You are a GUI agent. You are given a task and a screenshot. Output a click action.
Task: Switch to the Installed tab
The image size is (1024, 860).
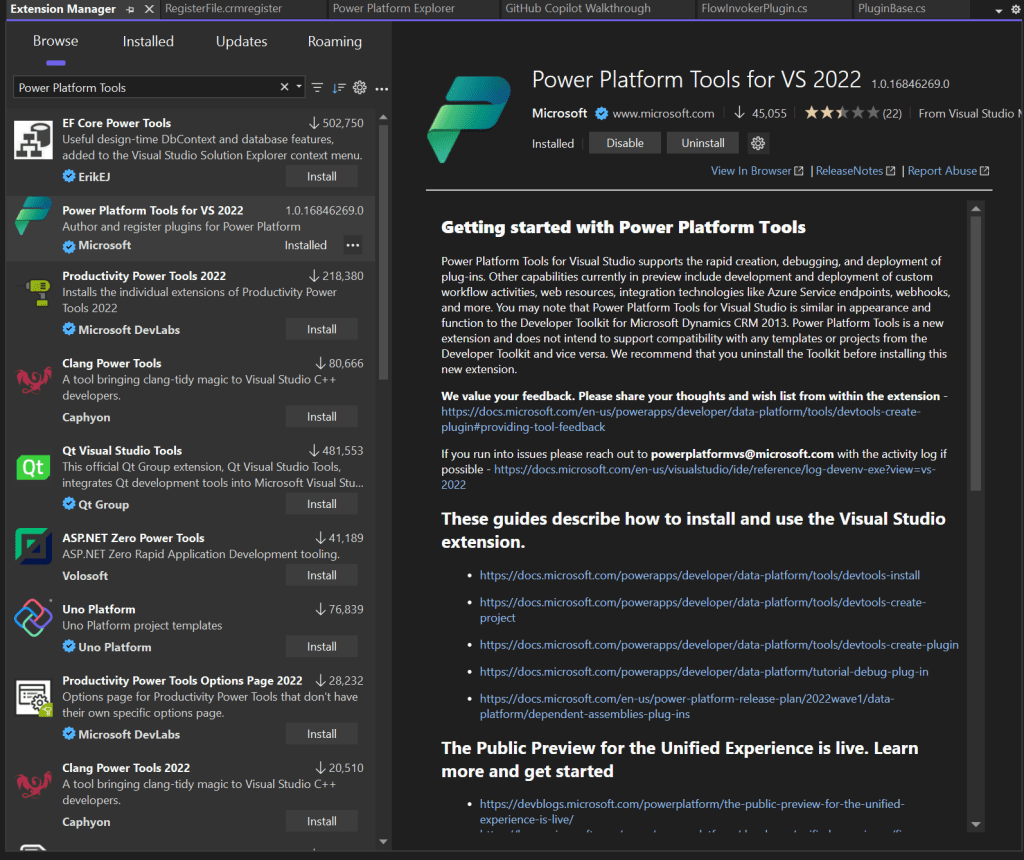pyautogui.click(x=148, y=42)
